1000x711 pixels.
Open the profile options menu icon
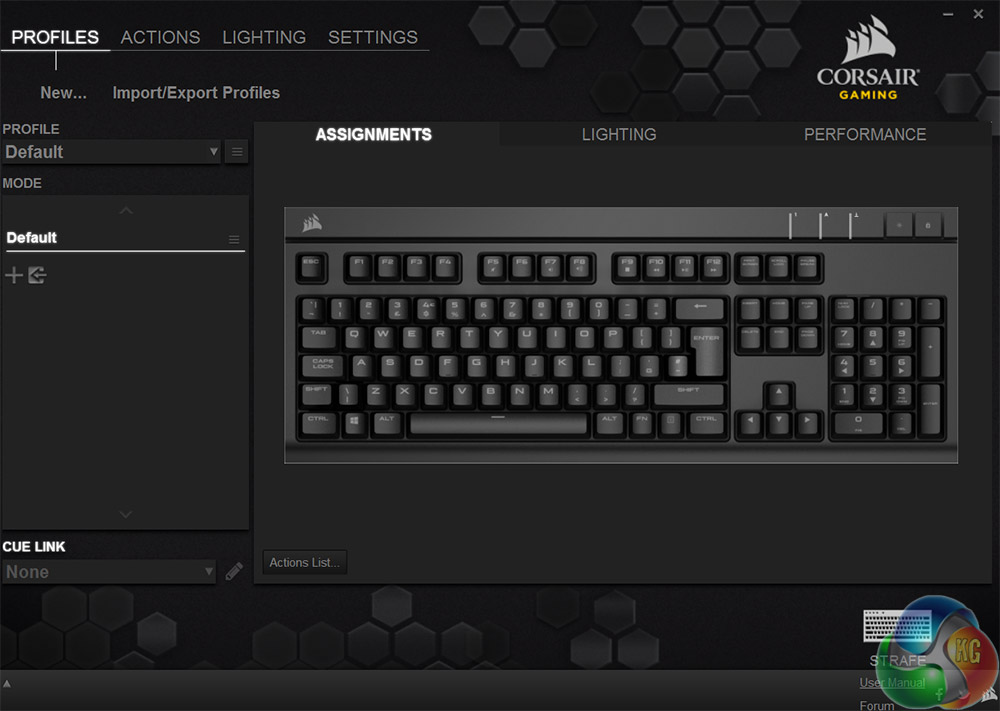tap(237, 152)
